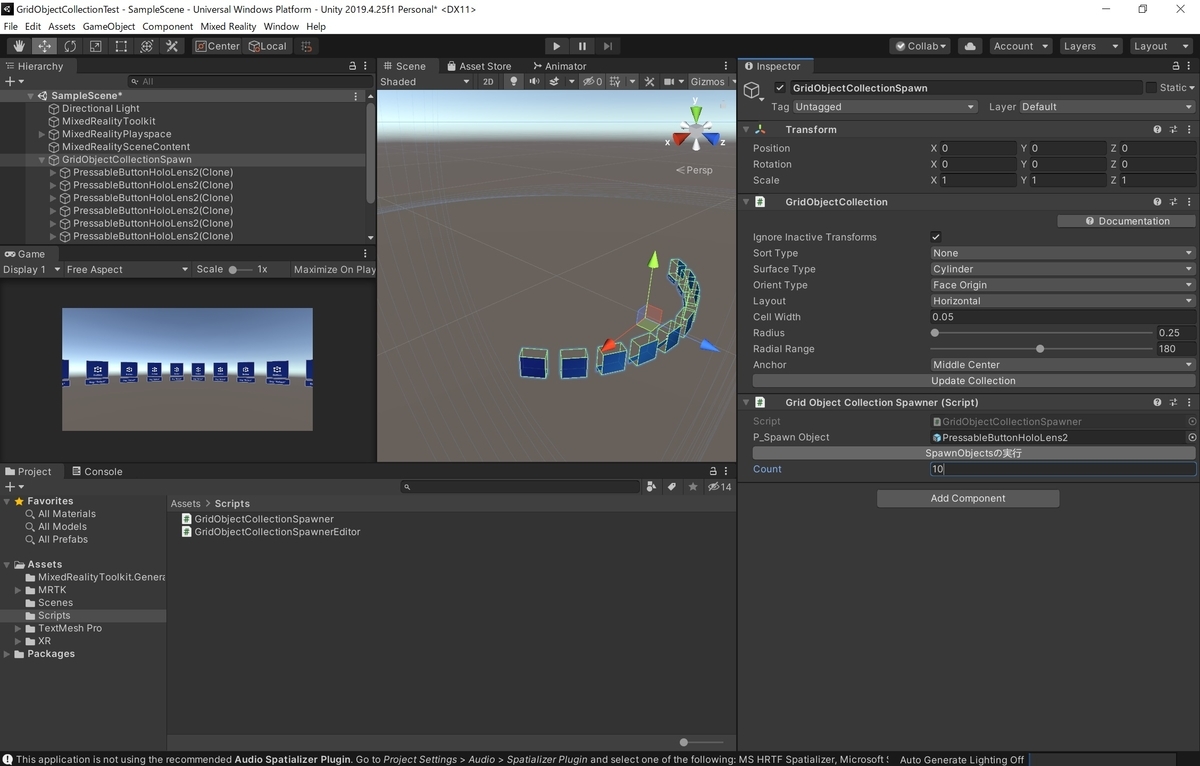Open the GameObject menu
The image size is (1200, 766).
(x=108, y=26)
